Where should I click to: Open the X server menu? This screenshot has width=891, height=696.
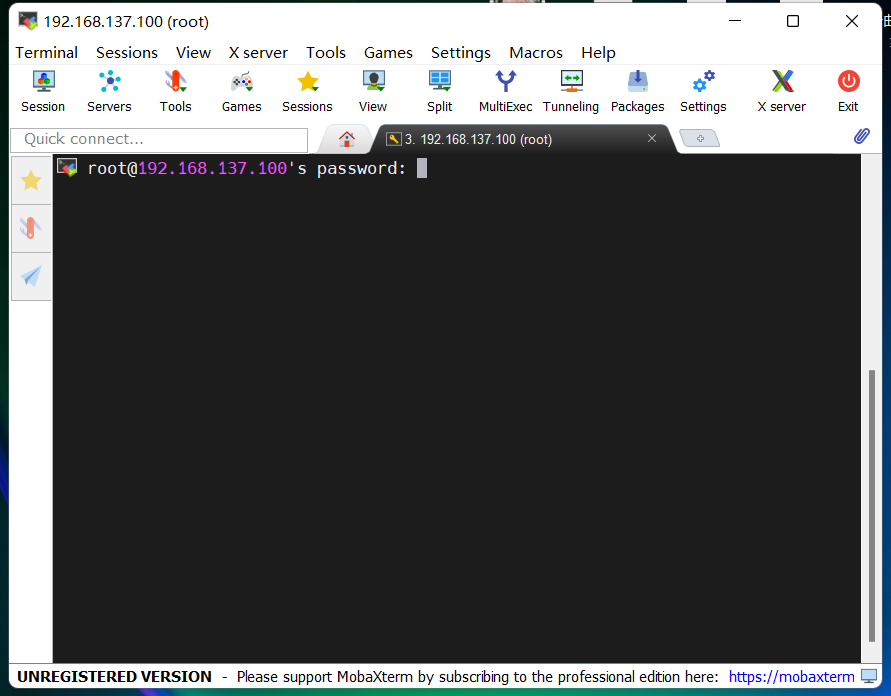(x=258, y=53)
